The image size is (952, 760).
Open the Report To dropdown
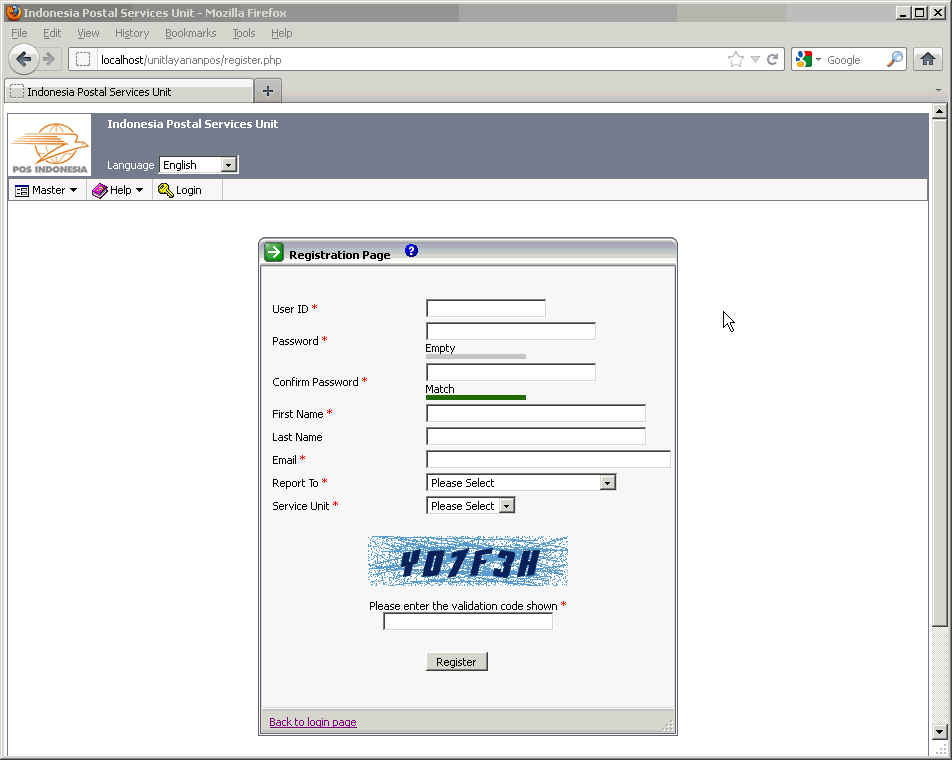click(x=607, y=482)
